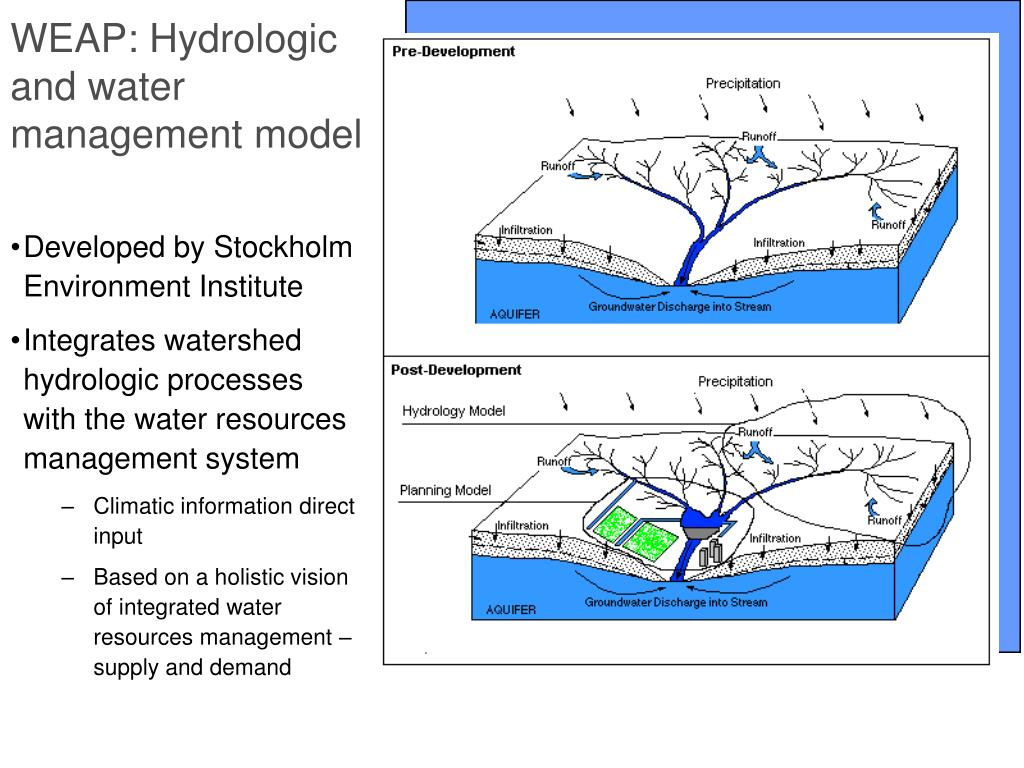
Task: Select the bullet "Developed by Stockholm Environment Institute"
Action: point(188,266)
